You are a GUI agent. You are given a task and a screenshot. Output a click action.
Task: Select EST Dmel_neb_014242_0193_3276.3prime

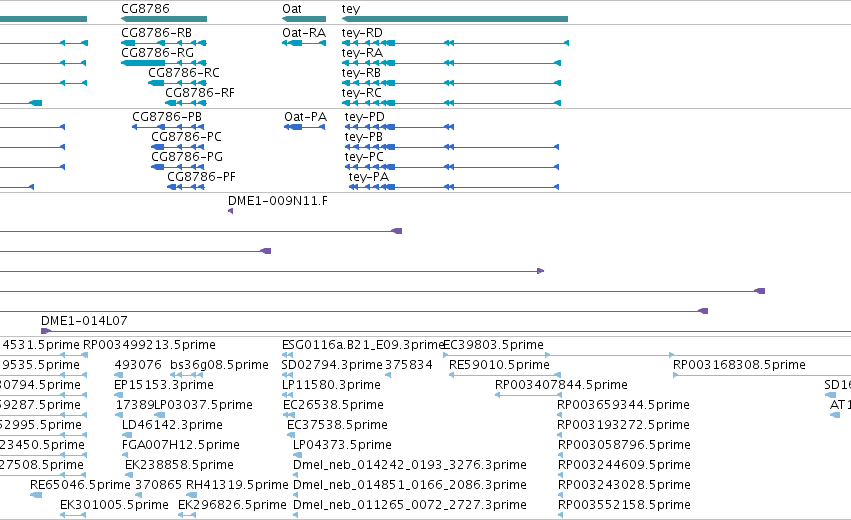pyautogui.click(x=296, y=475)
